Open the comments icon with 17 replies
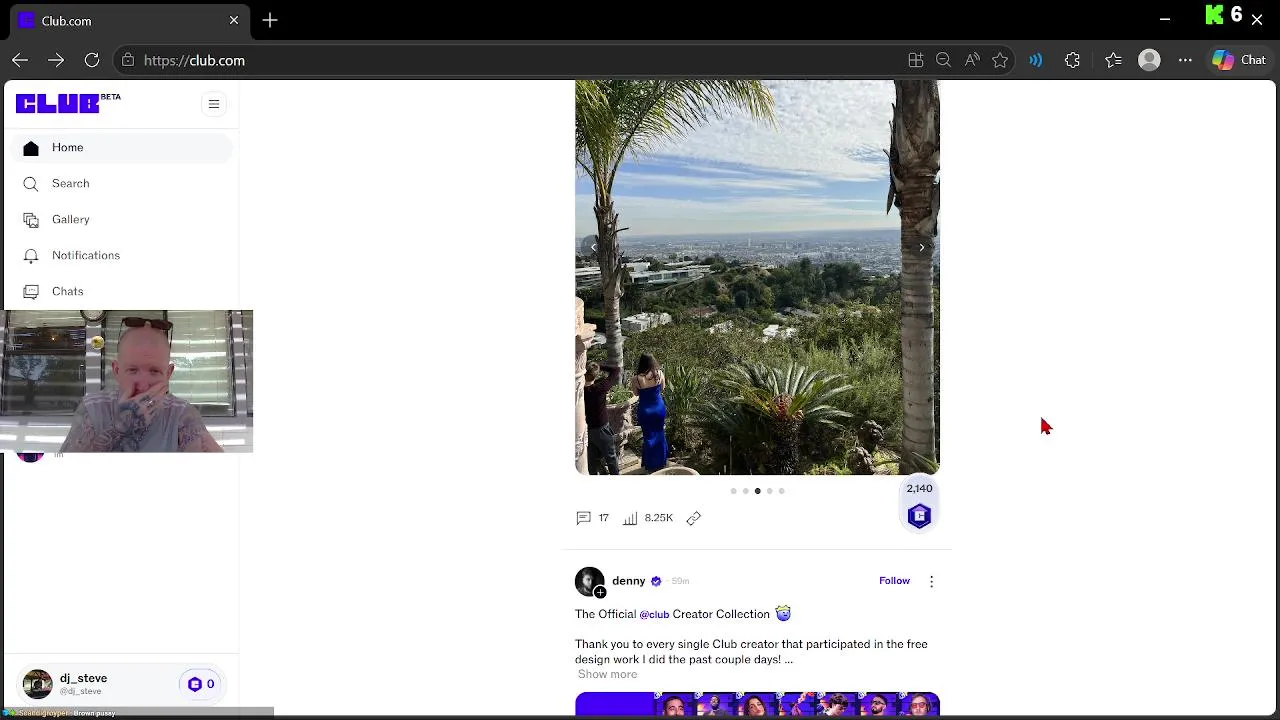 583,518
